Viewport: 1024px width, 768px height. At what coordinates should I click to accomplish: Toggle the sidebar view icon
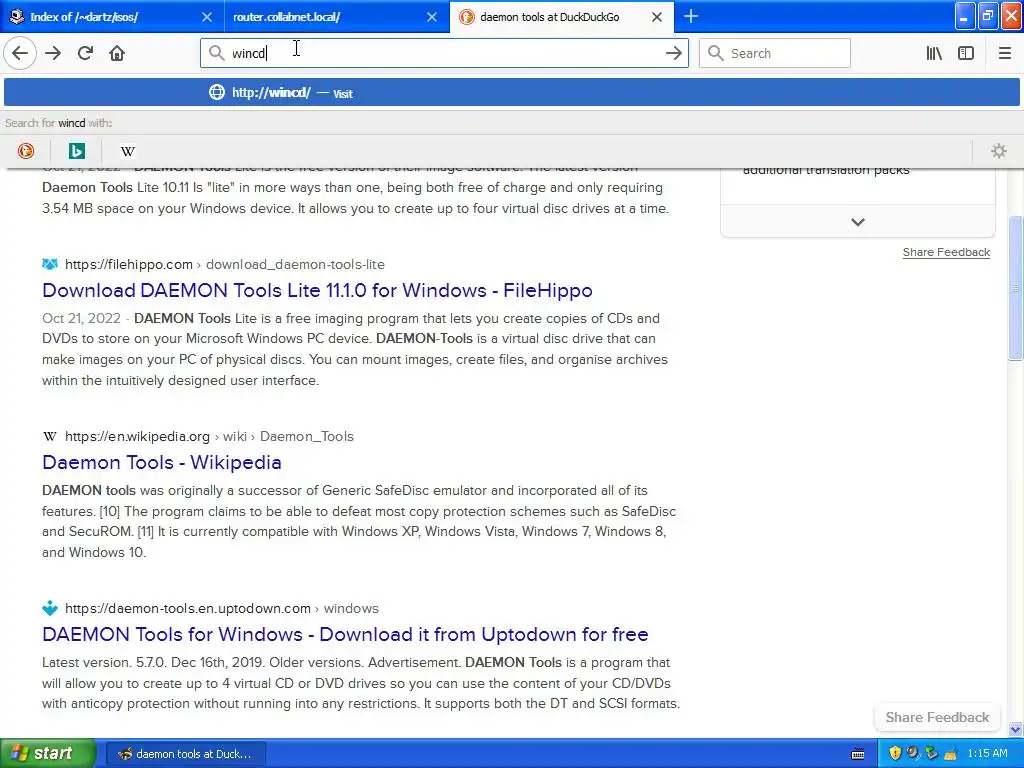tap(966, 53)
